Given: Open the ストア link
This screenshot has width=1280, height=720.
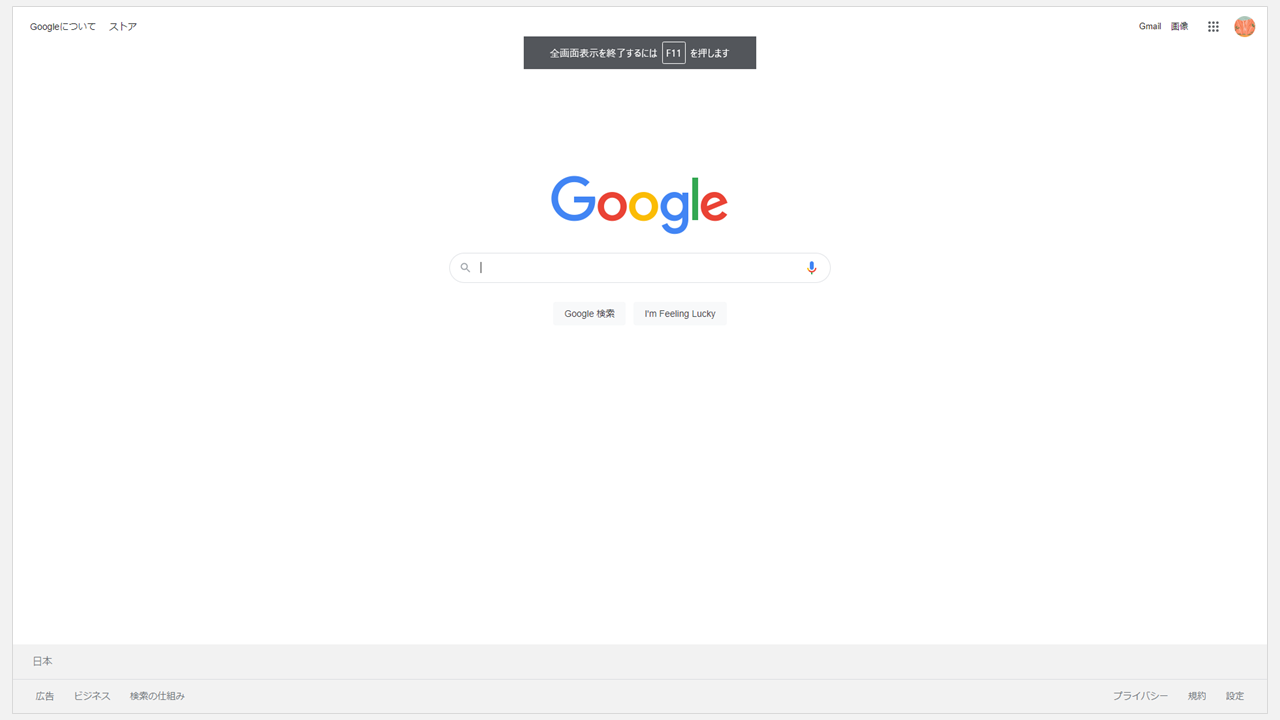Looking at the screenshot, I should tap(123, 27).
